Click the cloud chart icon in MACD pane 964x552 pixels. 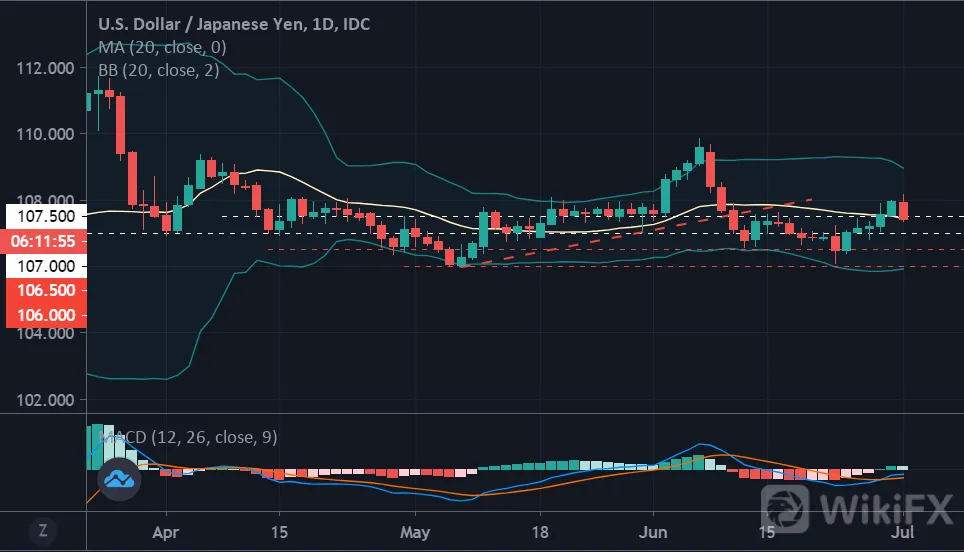pyautogui.click(x=119, y=479)
